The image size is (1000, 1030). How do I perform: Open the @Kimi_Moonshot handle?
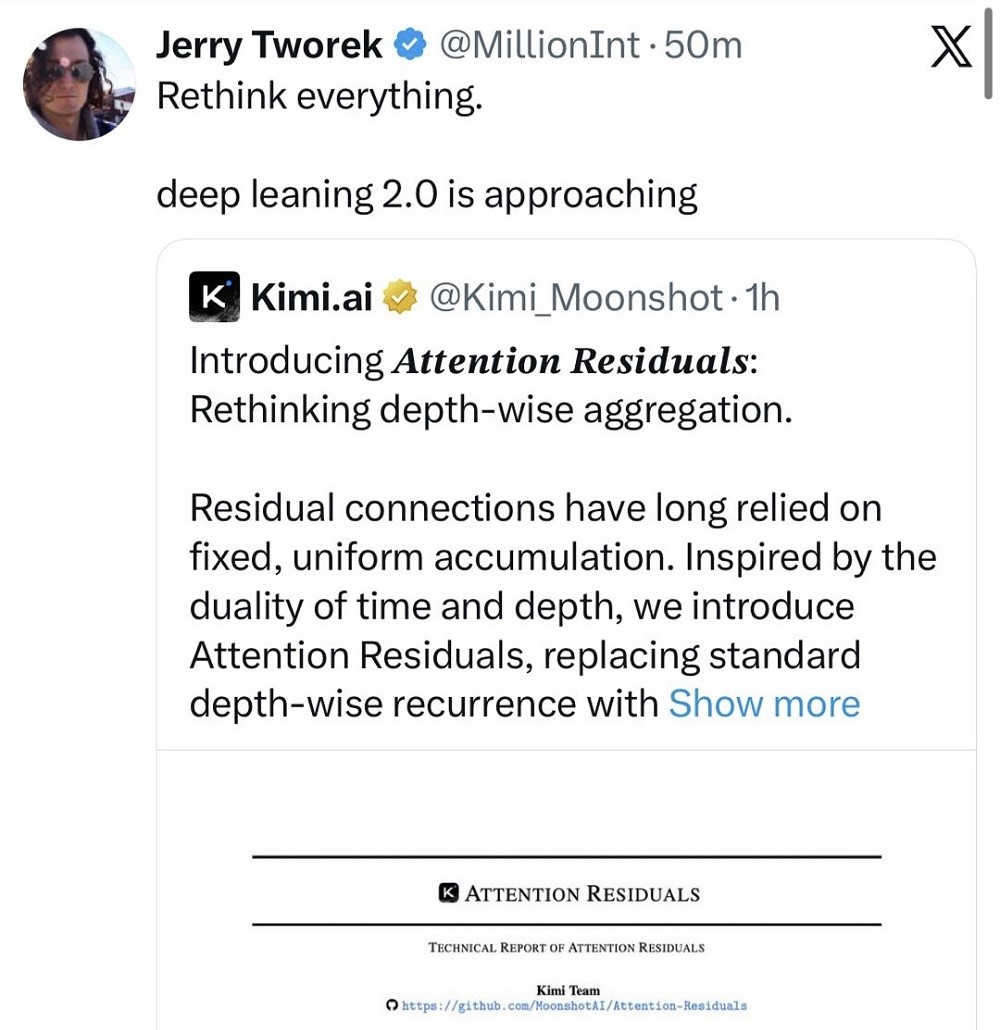576,297
